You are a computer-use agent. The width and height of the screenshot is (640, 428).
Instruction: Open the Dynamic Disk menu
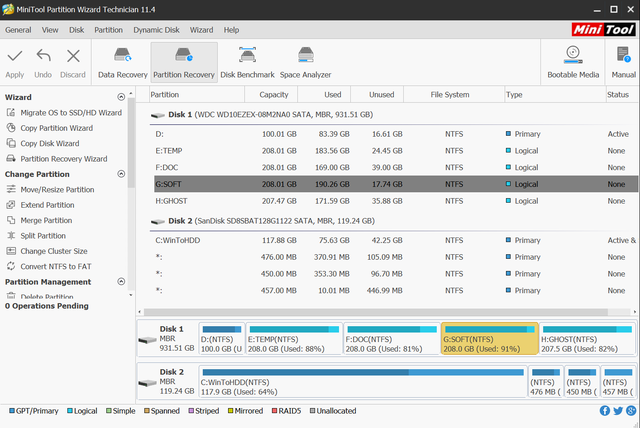156,30
